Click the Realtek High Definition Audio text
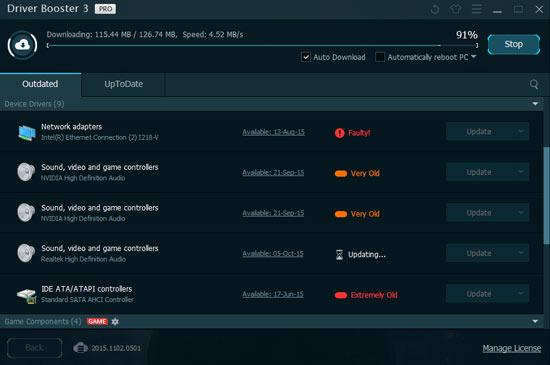550x365 pixels. click(83, 259)
